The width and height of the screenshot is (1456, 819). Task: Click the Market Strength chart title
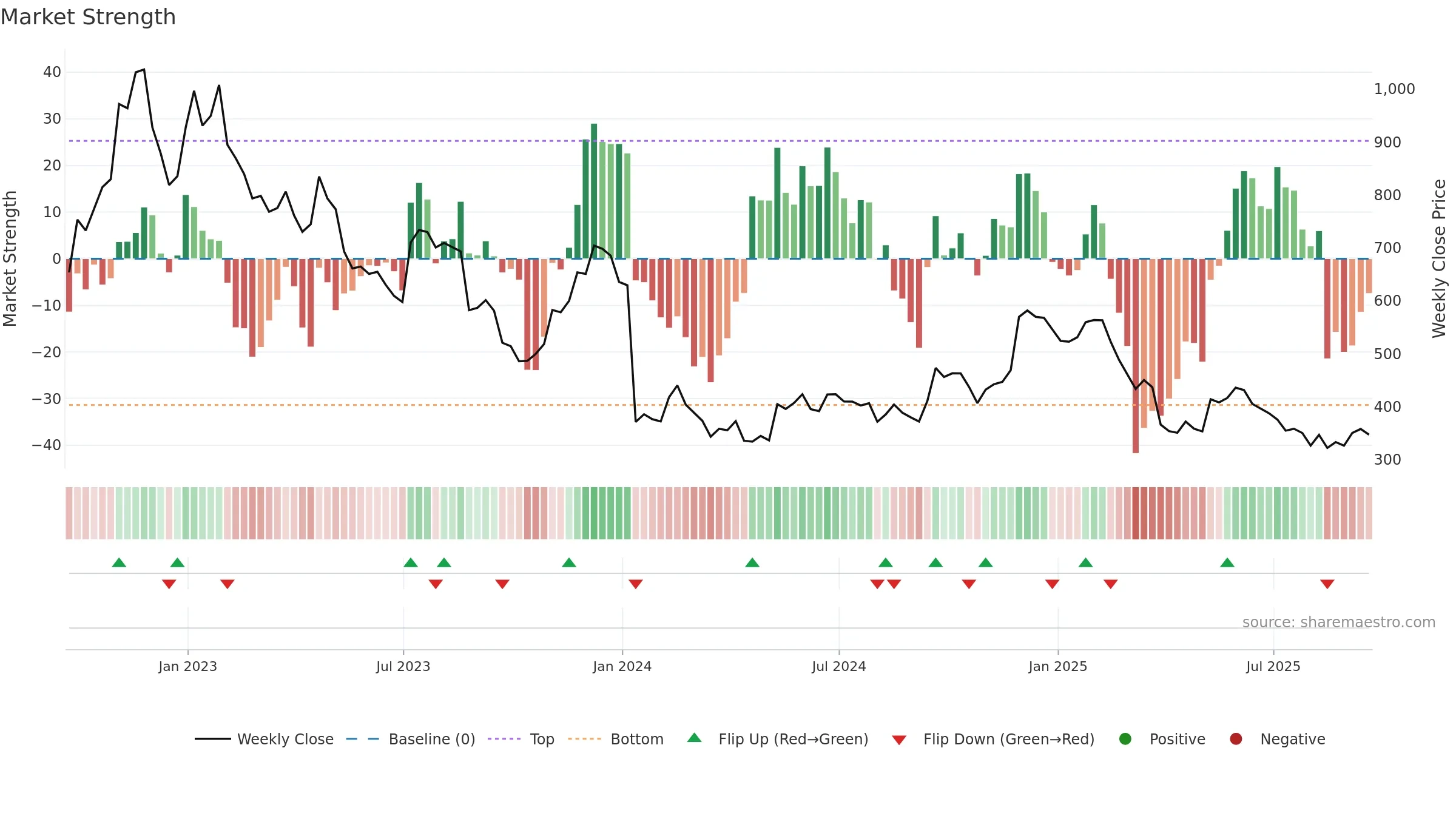[89, 17]
